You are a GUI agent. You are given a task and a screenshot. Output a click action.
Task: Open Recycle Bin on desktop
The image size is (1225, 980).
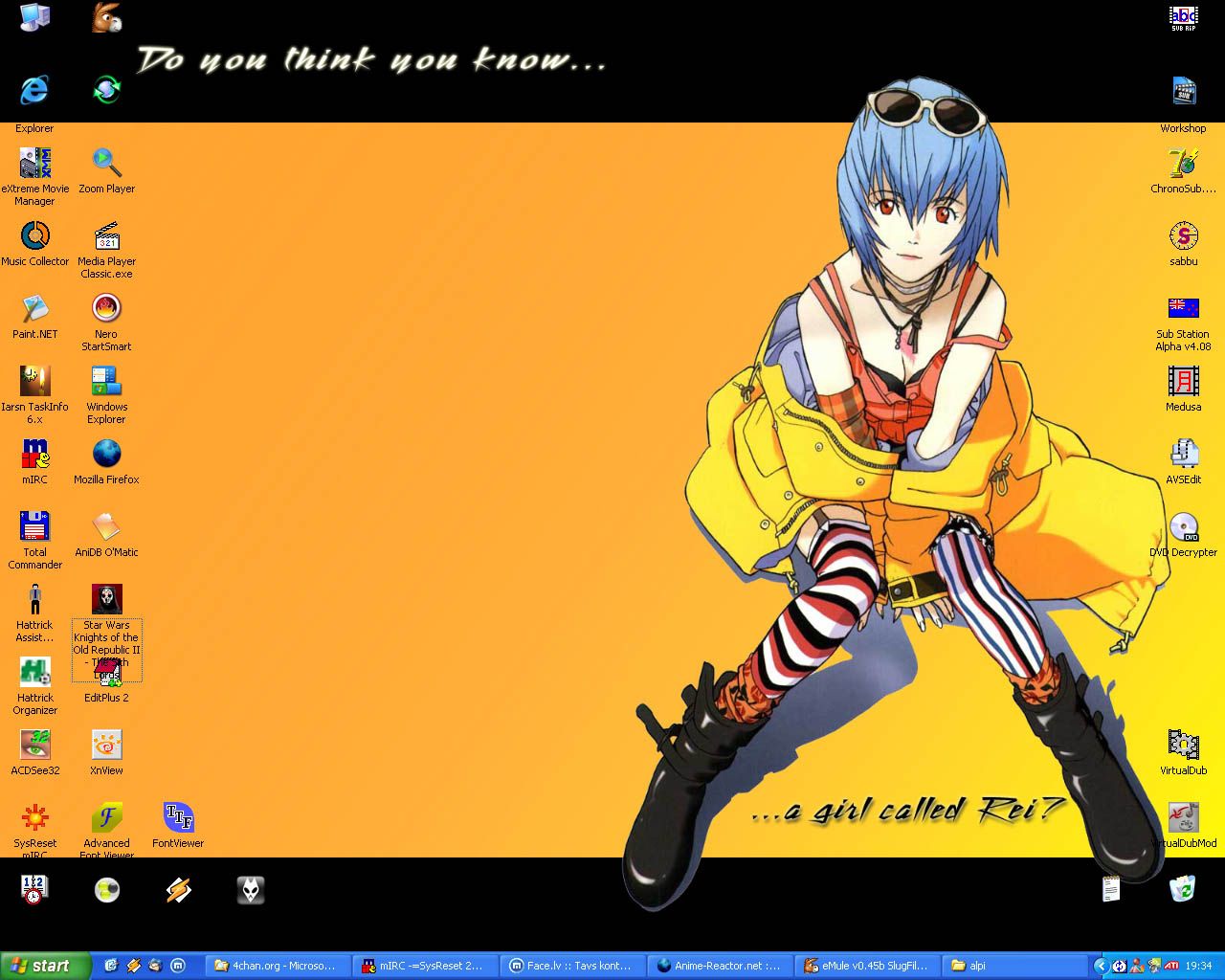click(x=1183, y=889)
